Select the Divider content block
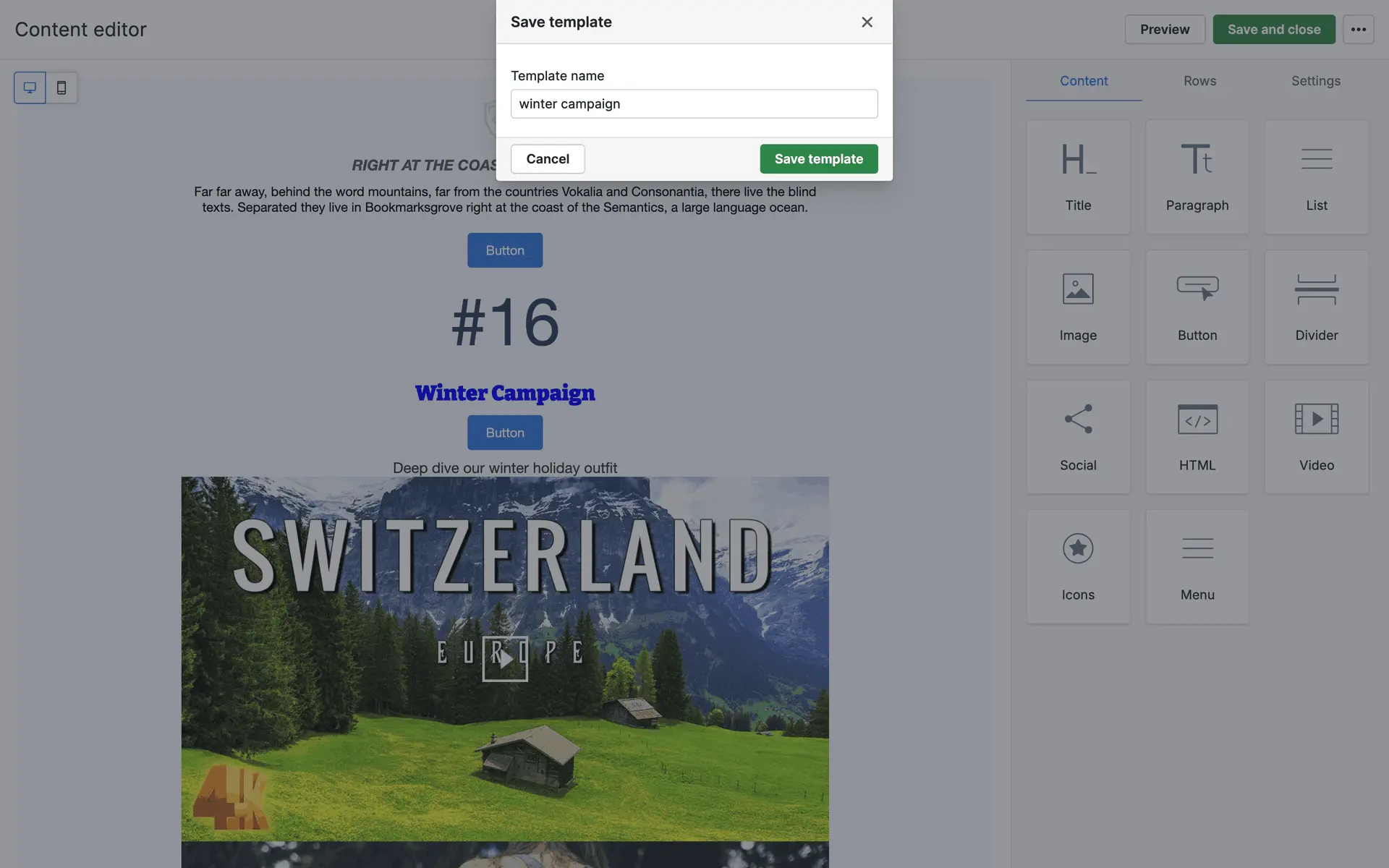This screenshot has width=1389, height=868. [1317, 307]
